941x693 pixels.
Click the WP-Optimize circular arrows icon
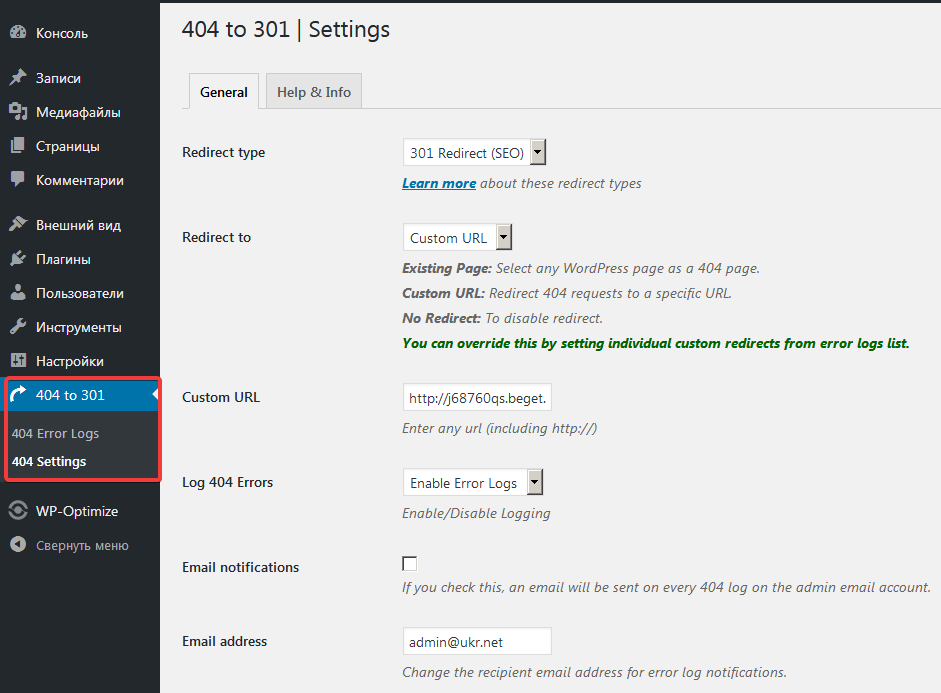(18, 511)
